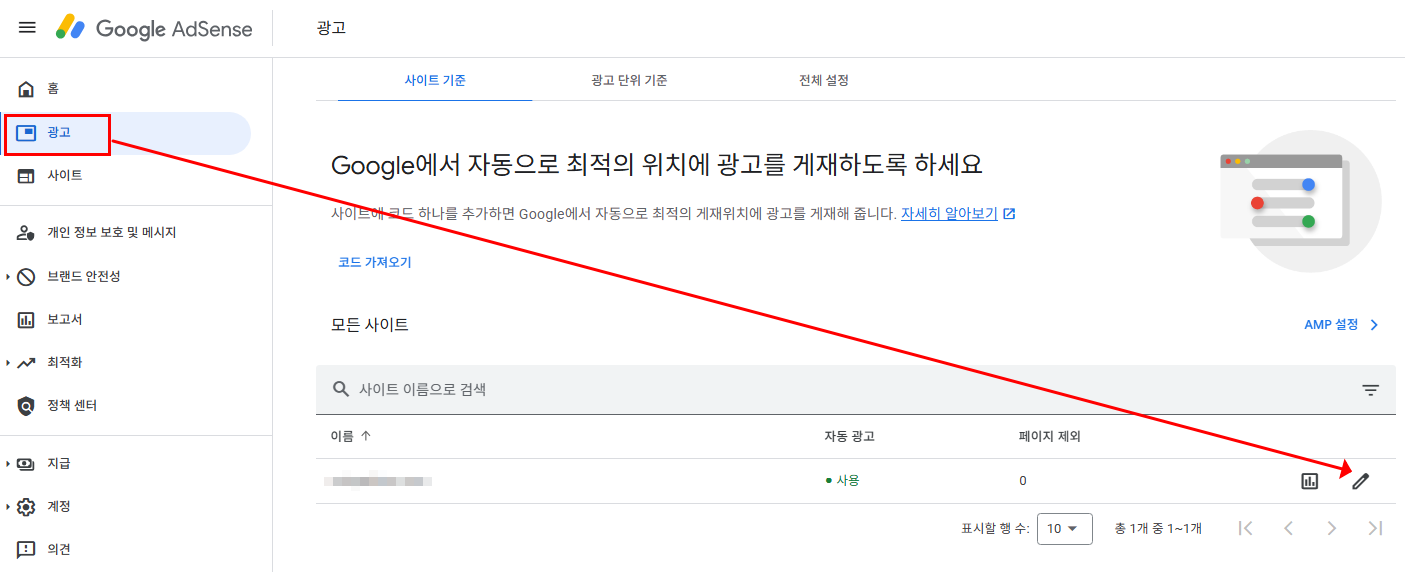Open the 자세히 알아보기 link
The width and height of the screenshot is (1405, 572).
coord(949,213)
